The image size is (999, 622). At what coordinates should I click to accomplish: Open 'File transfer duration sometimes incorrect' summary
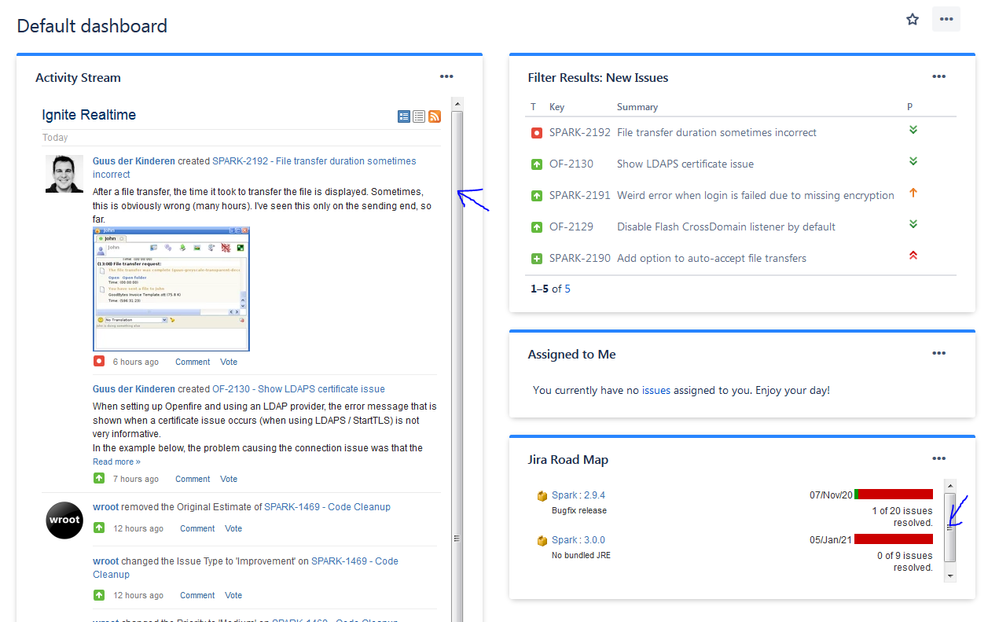coord(717,133)
